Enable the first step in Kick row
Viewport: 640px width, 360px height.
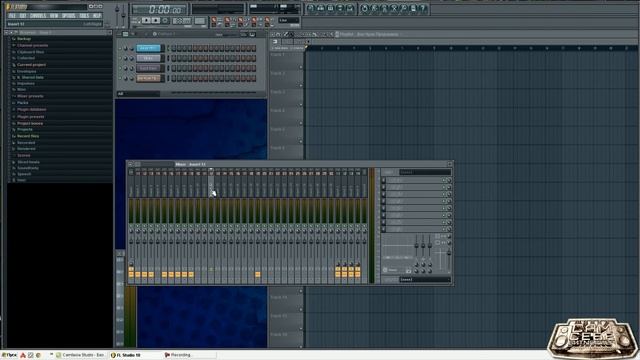tap(173, 48)
